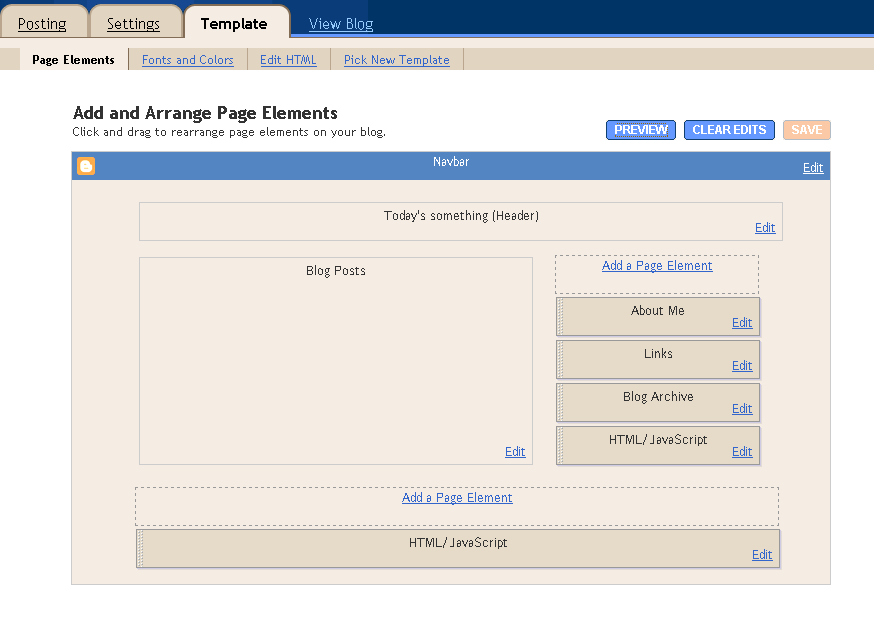Click the PREVIEW button
Screen dimensions: 874x618
coord(641,130)
